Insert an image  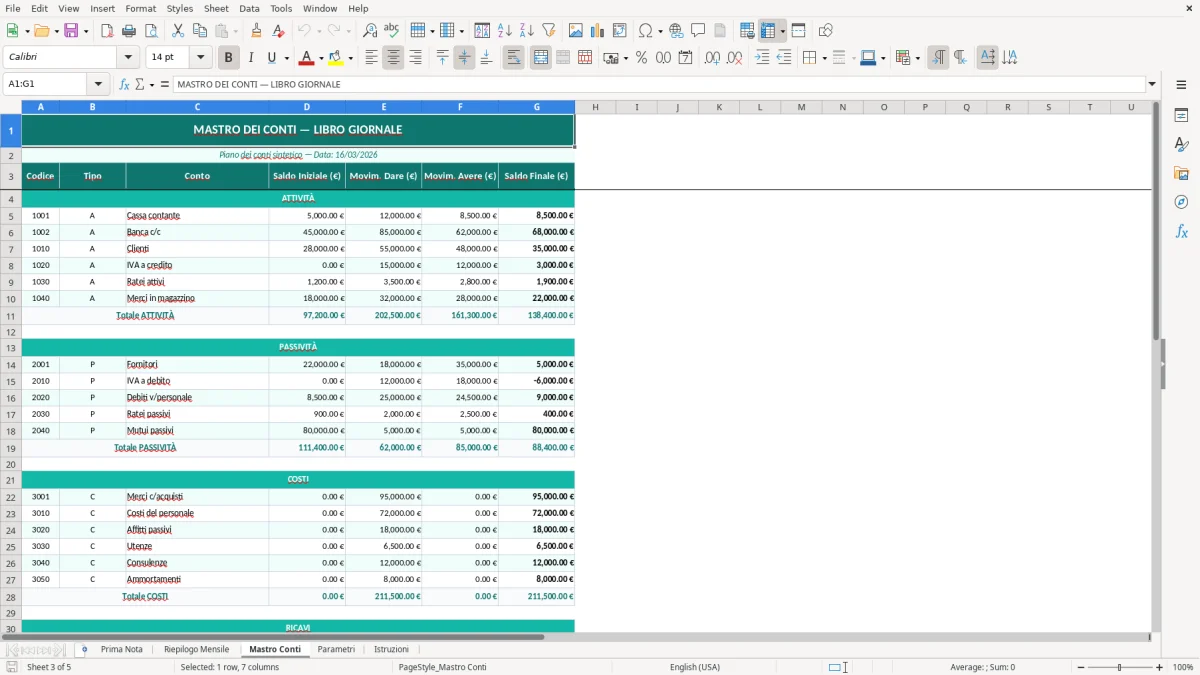576,31
